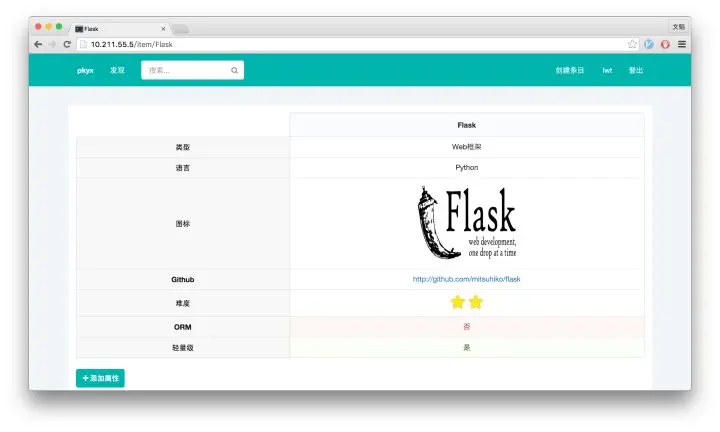Open the Chrome hamburger menu
The image size is (720, 432).
pos(682,44)
